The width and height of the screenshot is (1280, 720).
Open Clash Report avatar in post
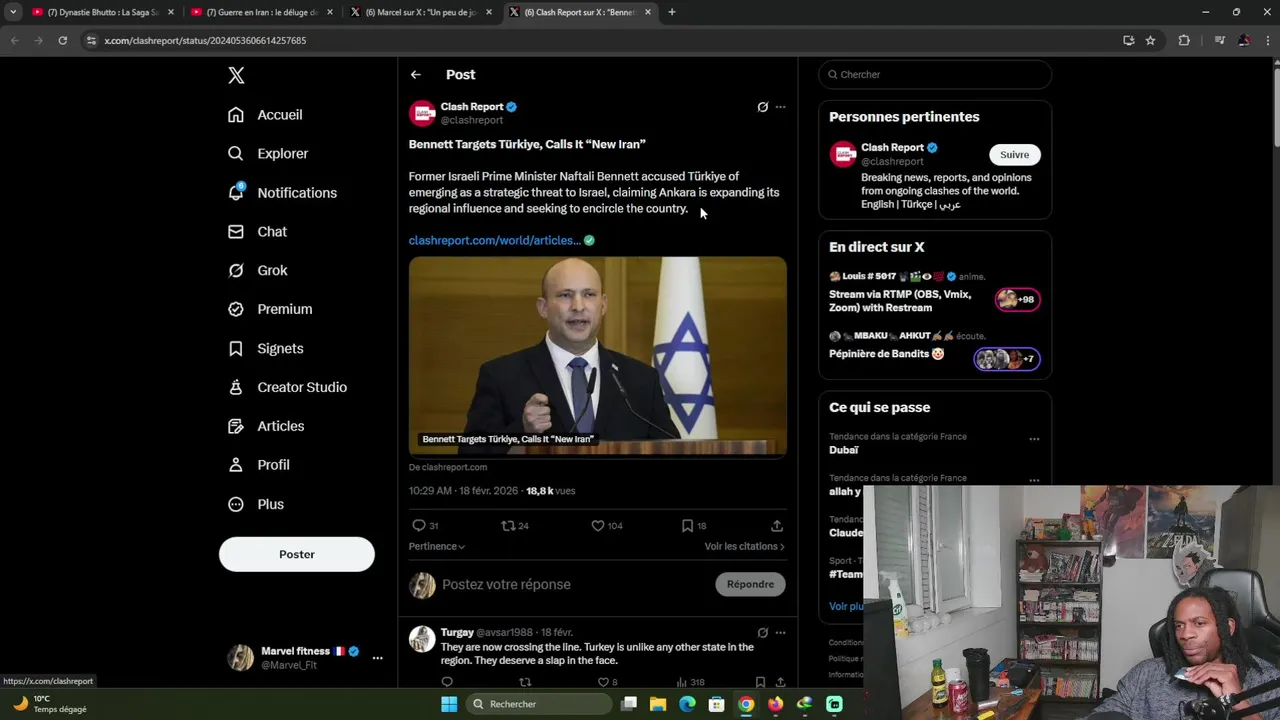click(x=422, y=113)
